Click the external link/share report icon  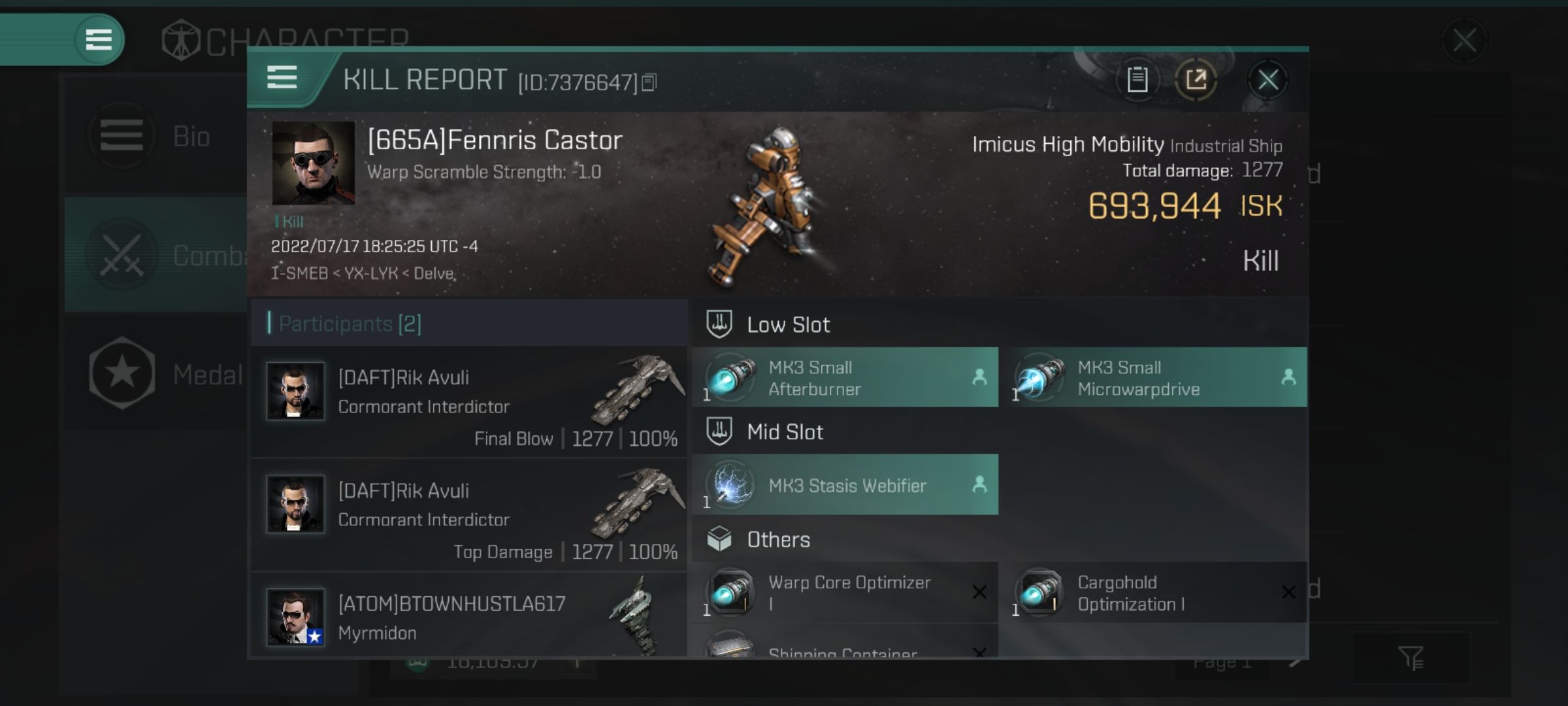click(x=1197, y=80)
